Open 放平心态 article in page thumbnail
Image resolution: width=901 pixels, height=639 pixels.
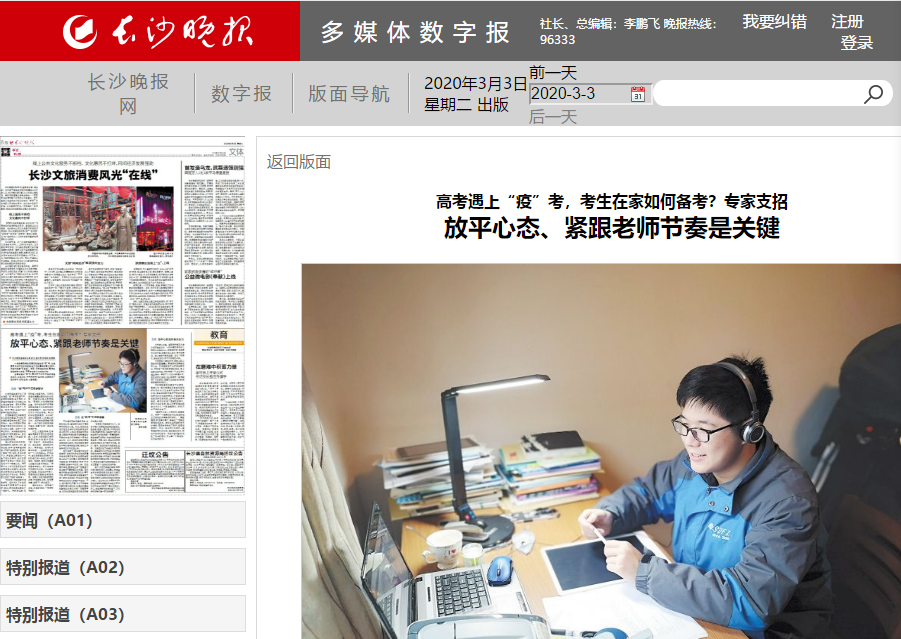click(74, 343)
